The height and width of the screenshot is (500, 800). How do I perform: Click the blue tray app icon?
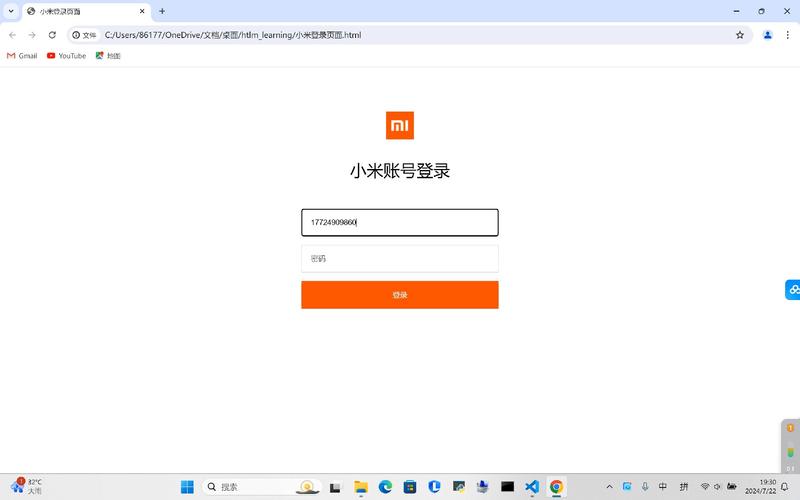pos(627,487)
